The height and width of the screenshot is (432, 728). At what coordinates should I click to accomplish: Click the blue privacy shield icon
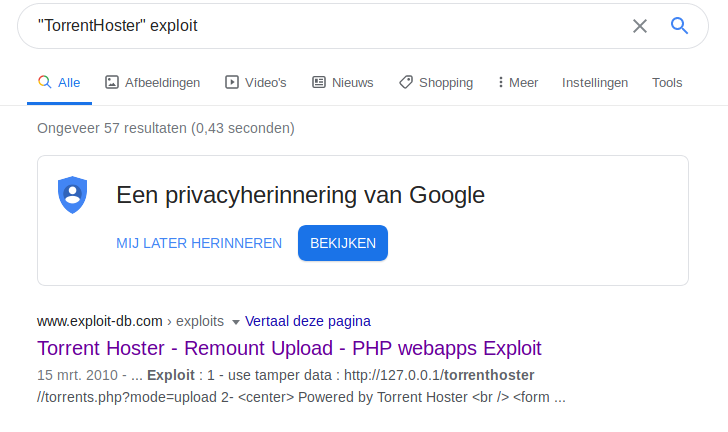pyautogui.click(x=72, y=195)
